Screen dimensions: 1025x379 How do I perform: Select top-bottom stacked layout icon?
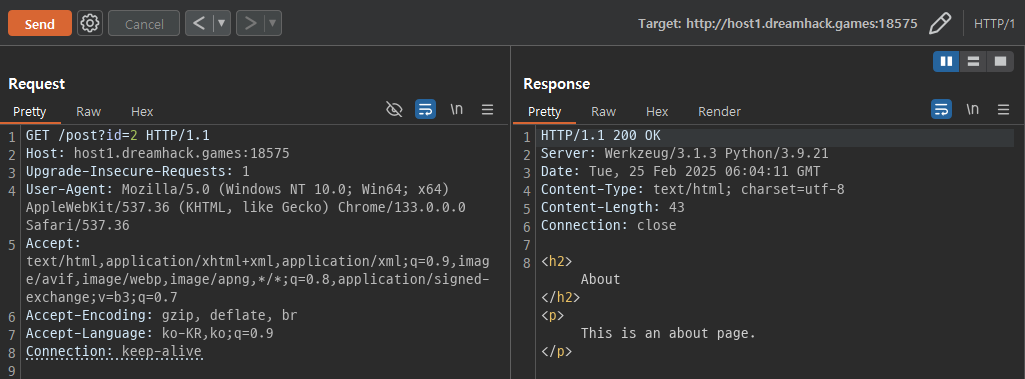pos(973,61)
